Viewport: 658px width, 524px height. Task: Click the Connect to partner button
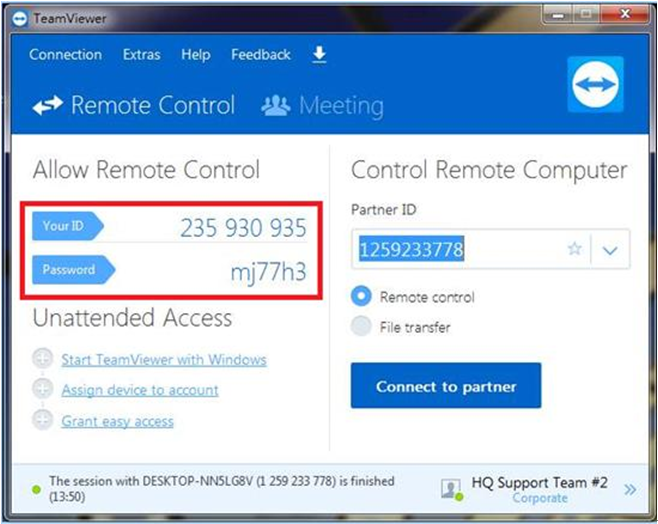click(446, 386)
